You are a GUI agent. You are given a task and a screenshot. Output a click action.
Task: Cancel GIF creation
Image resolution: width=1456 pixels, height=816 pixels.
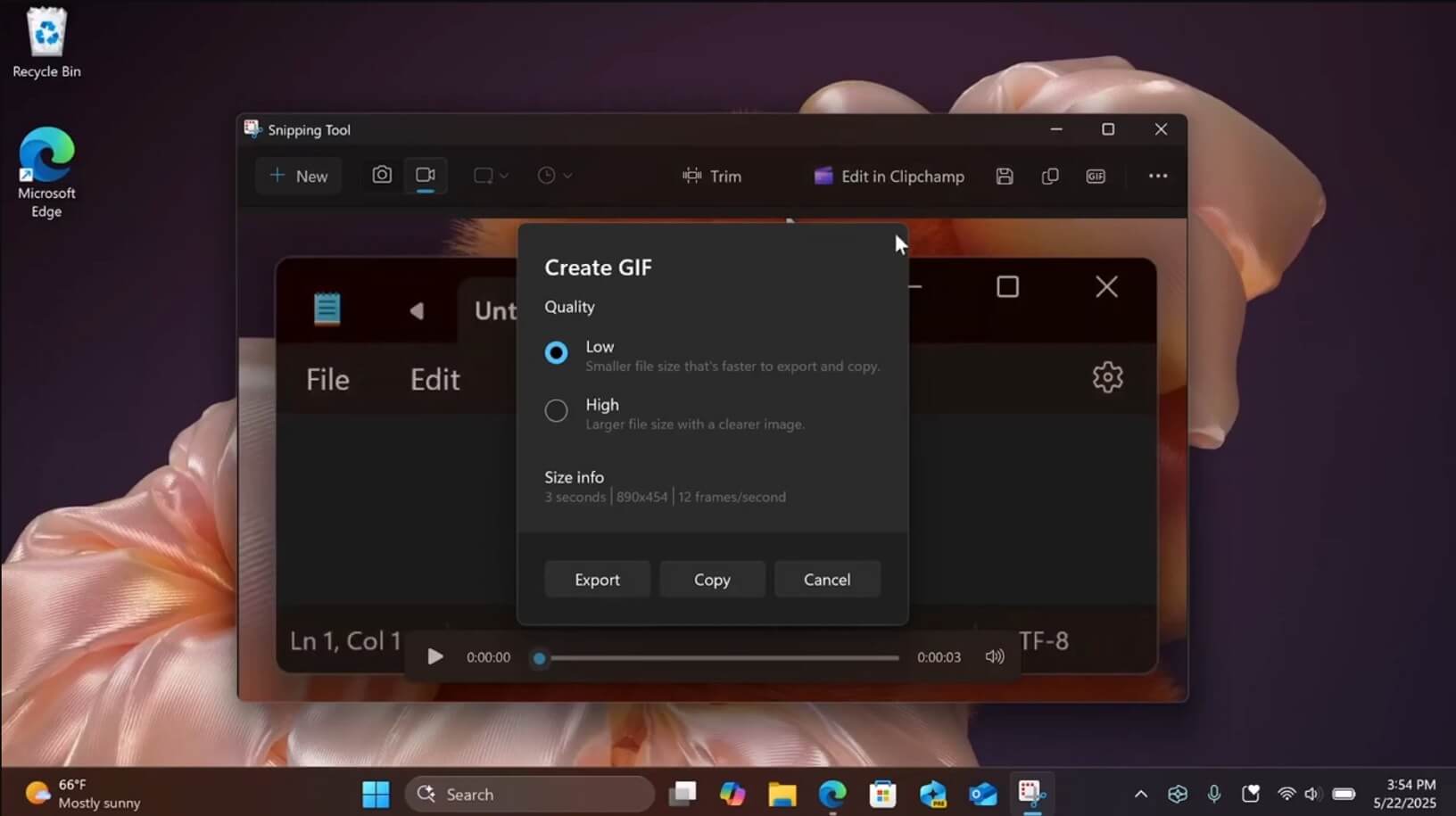click(x=826, y=579)
